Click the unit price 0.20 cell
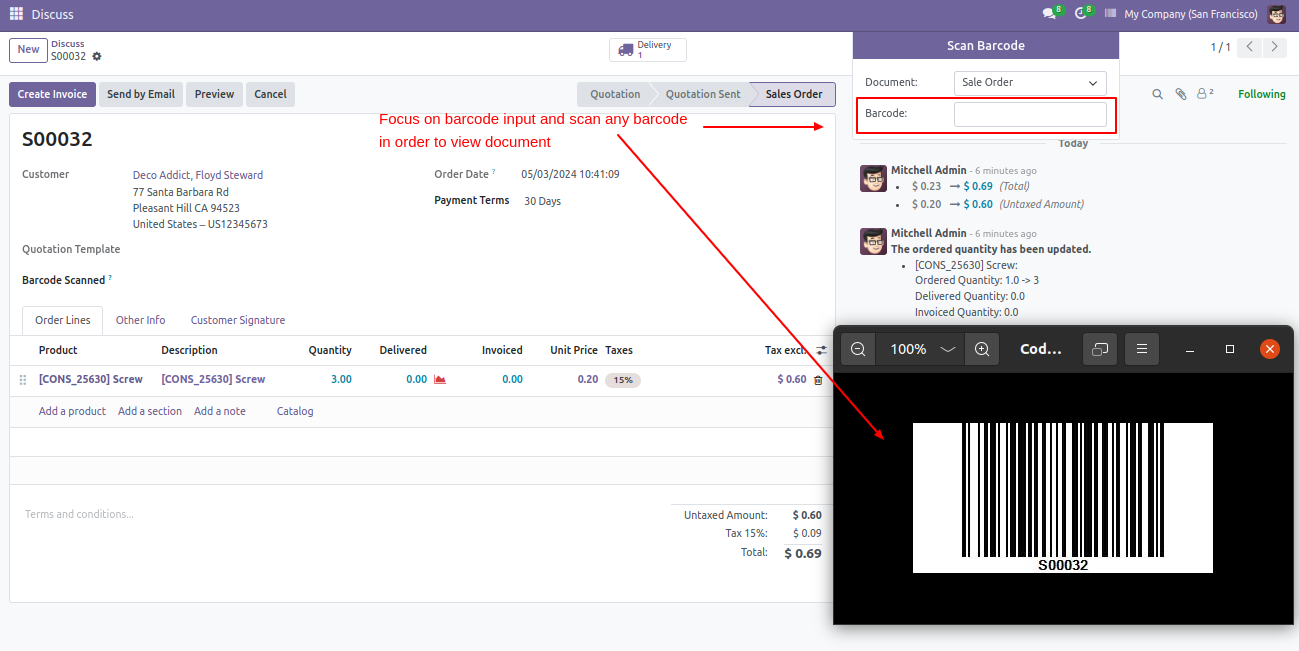Image resolution: width=1299 pixels, height=651 pixels. [587, 380]
